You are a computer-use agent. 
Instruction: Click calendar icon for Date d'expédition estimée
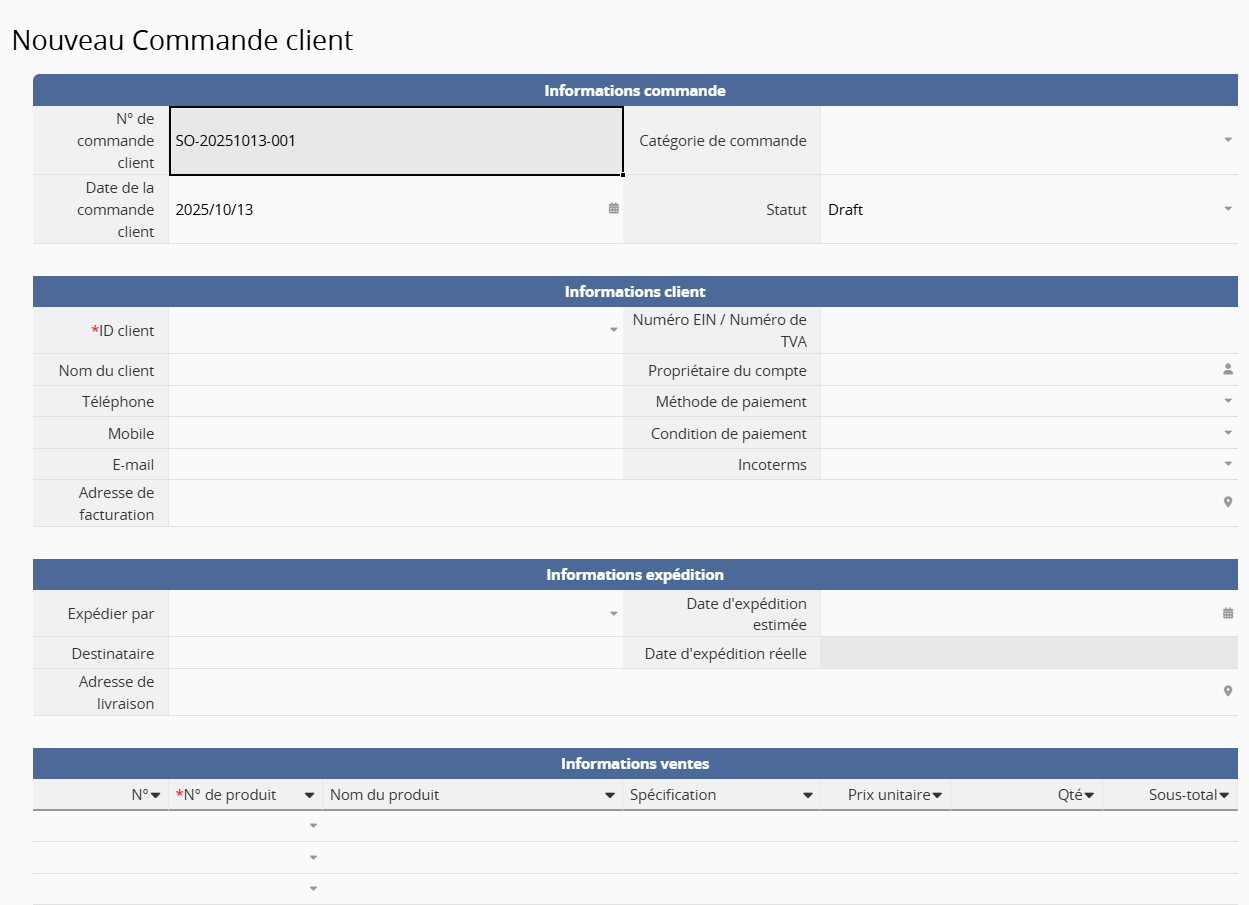pos(1228,613)
